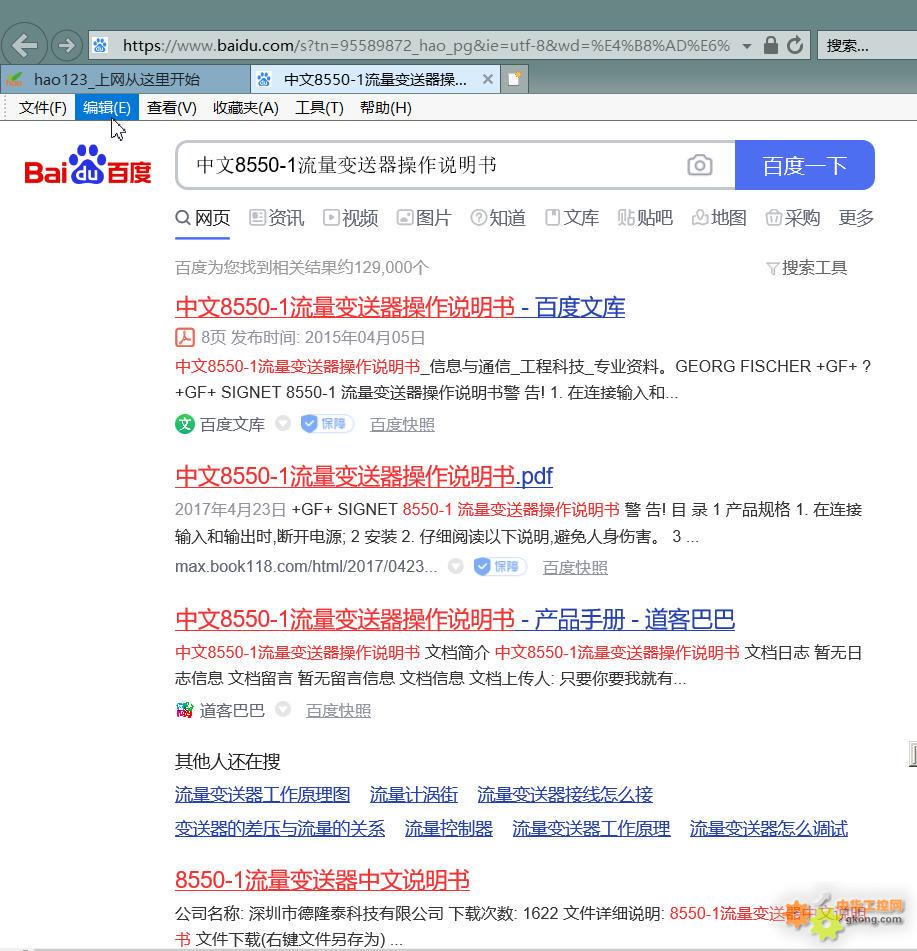Open result 中文8550-1流量变送器操作说明书 - 百度文库

400,307
